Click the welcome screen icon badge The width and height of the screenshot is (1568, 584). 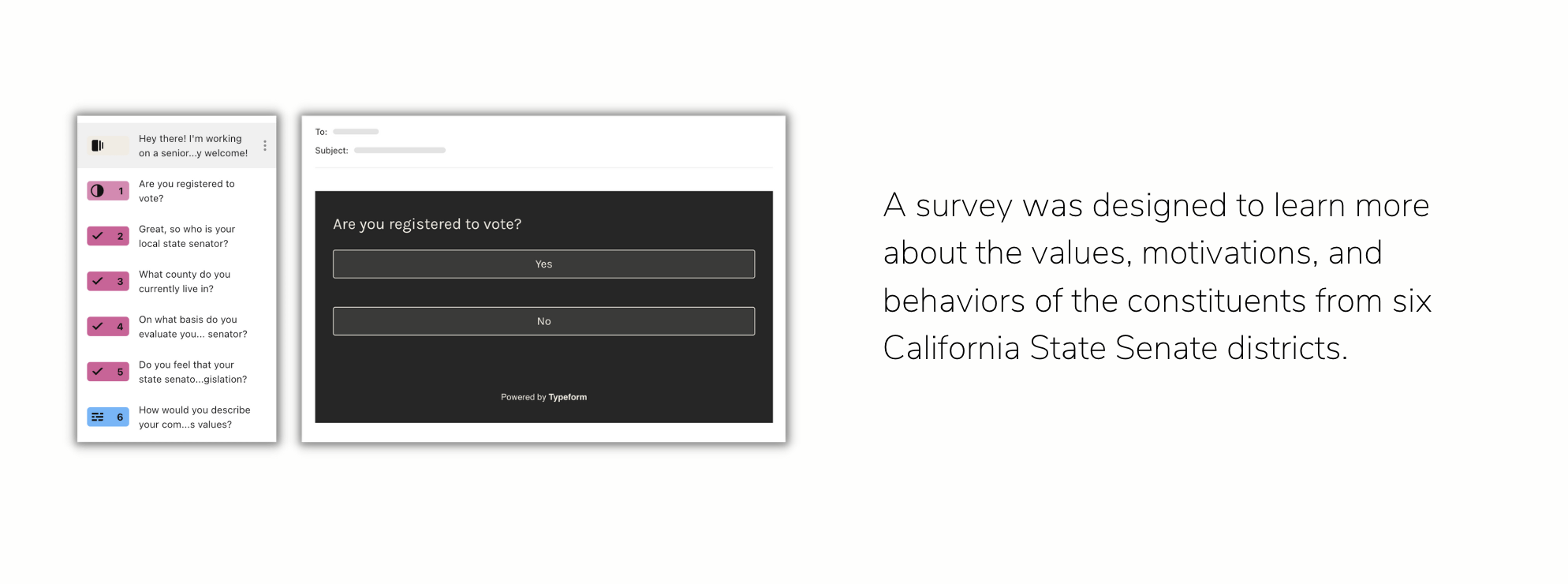tap(106, 145)
